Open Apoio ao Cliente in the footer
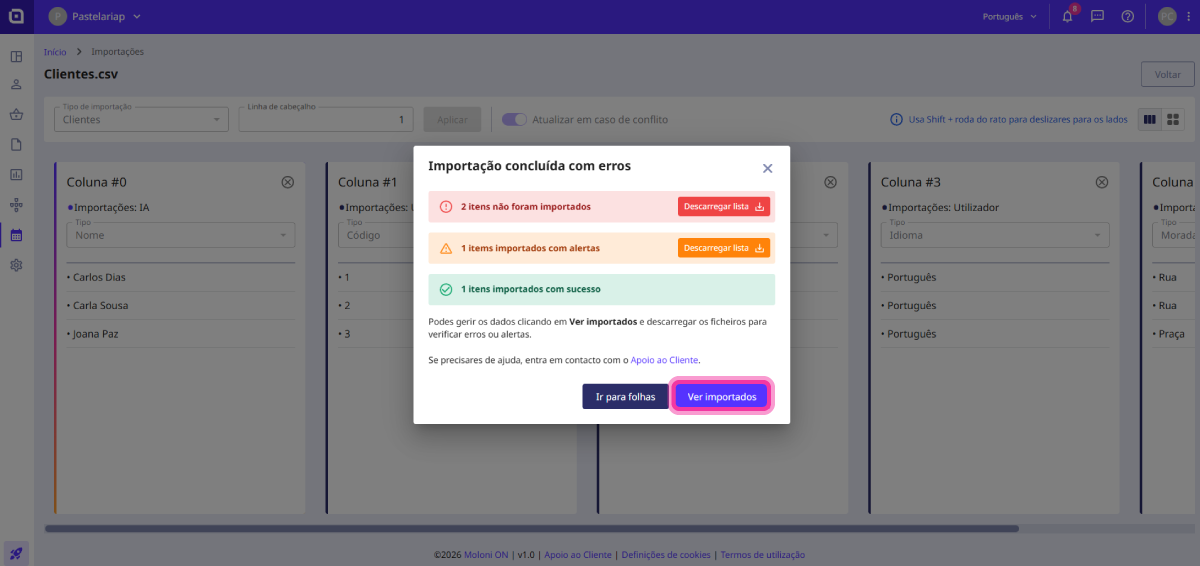Viewport: 1200px width, 566px height. coord(578,555)
